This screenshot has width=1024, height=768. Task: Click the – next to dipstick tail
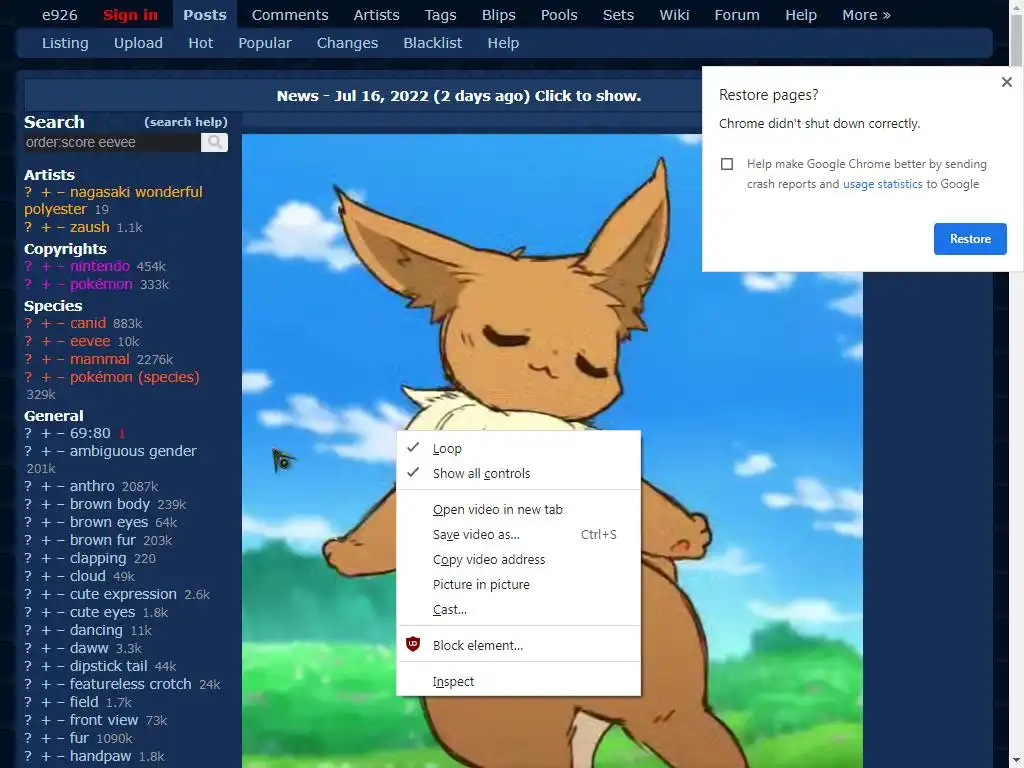pos(61,666)
